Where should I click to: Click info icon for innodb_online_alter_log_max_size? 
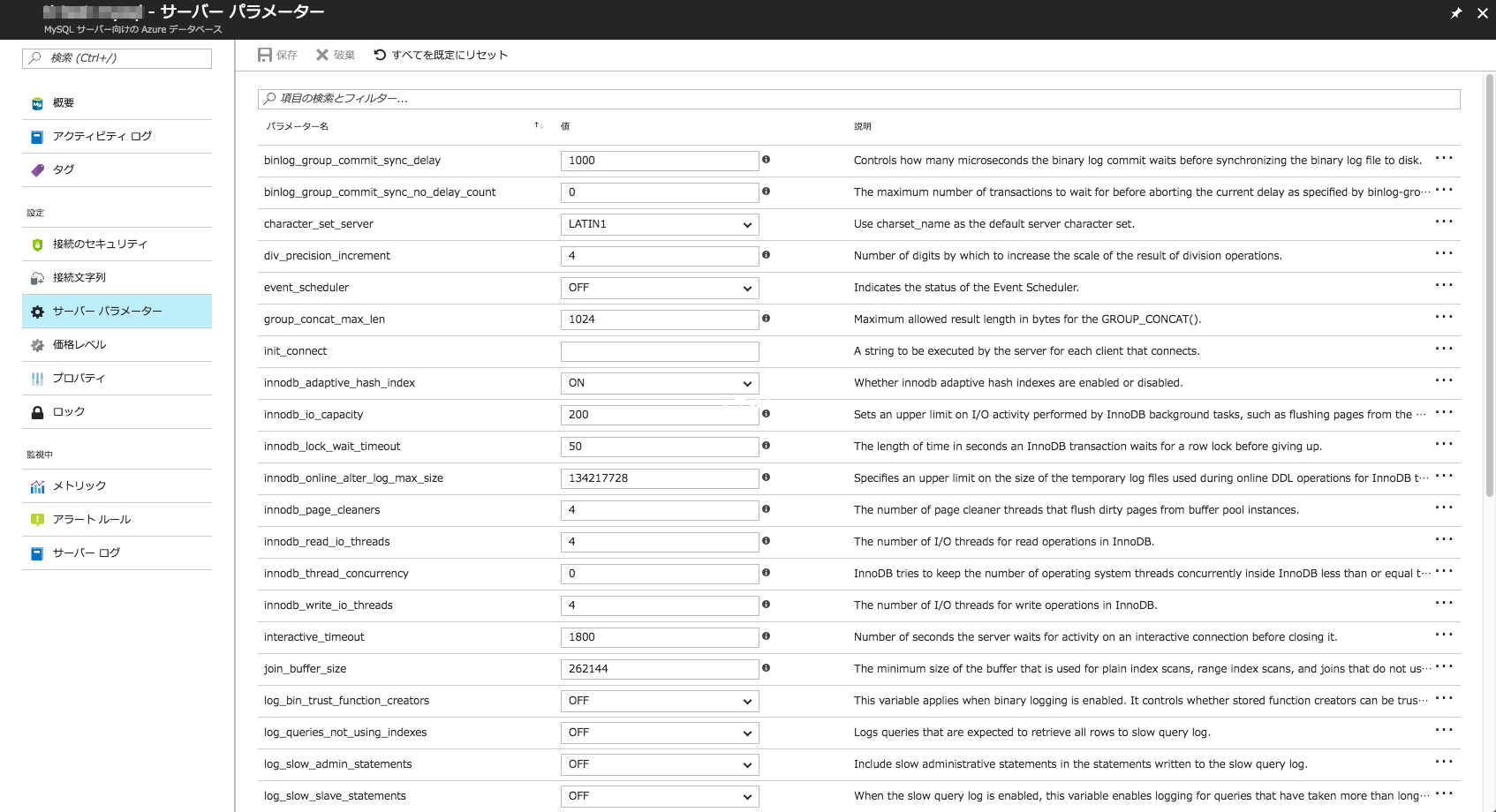pyautogui.click(x=766, y=477)
